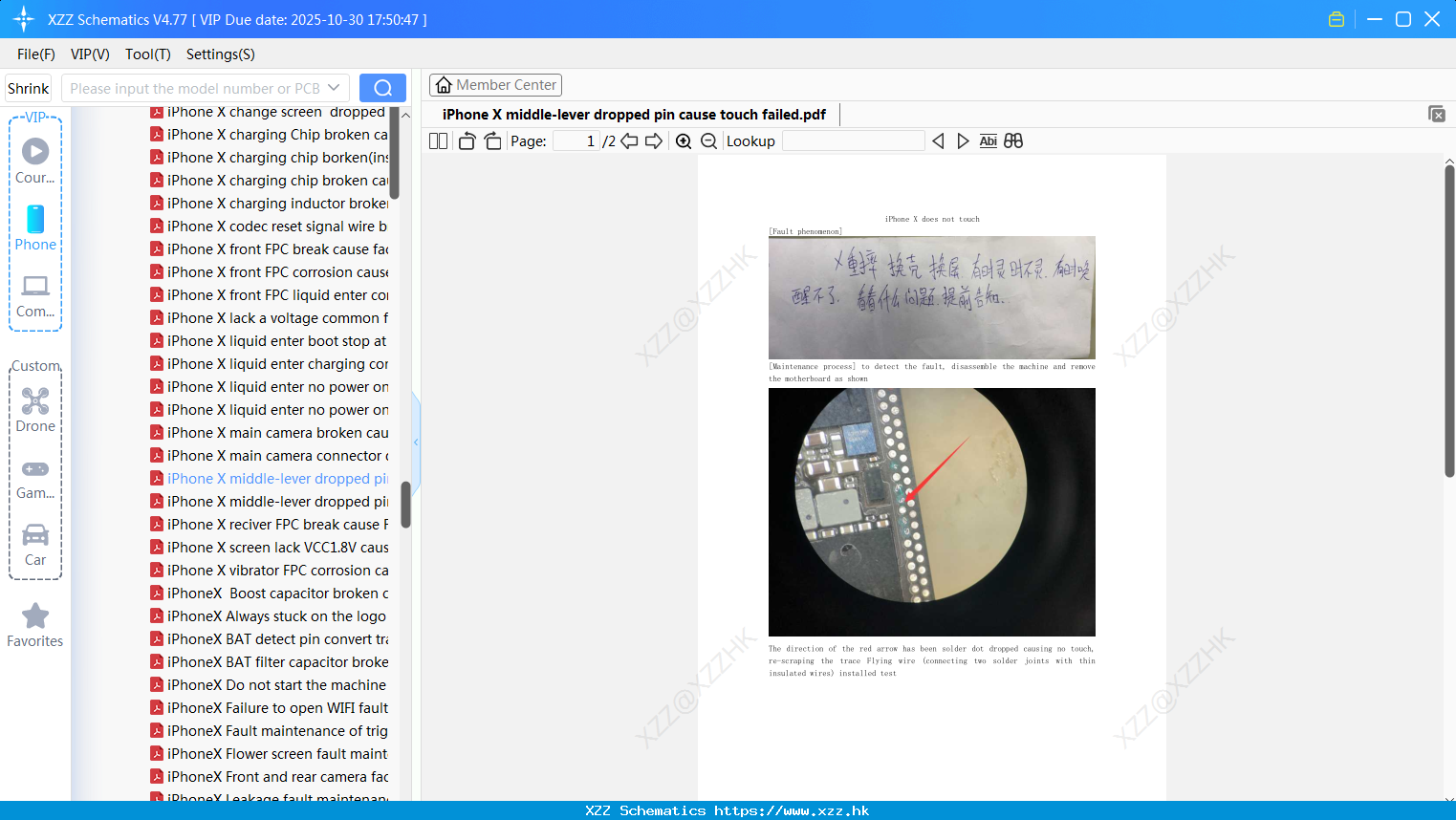Click the Shrink button
Image resolution: width=1456 pixels, height=820 pixels.
click(x=29, y=88)
